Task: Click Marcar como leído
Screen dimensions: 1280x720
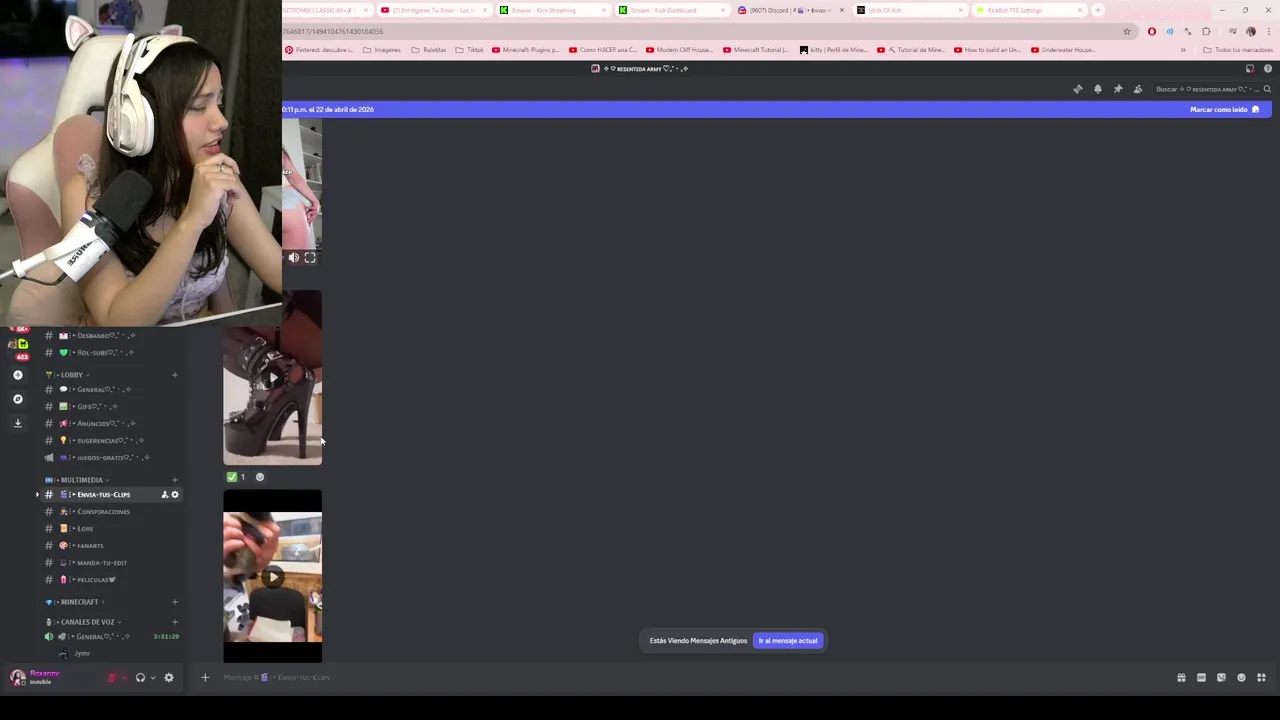Action: (x=1224, y=109)
